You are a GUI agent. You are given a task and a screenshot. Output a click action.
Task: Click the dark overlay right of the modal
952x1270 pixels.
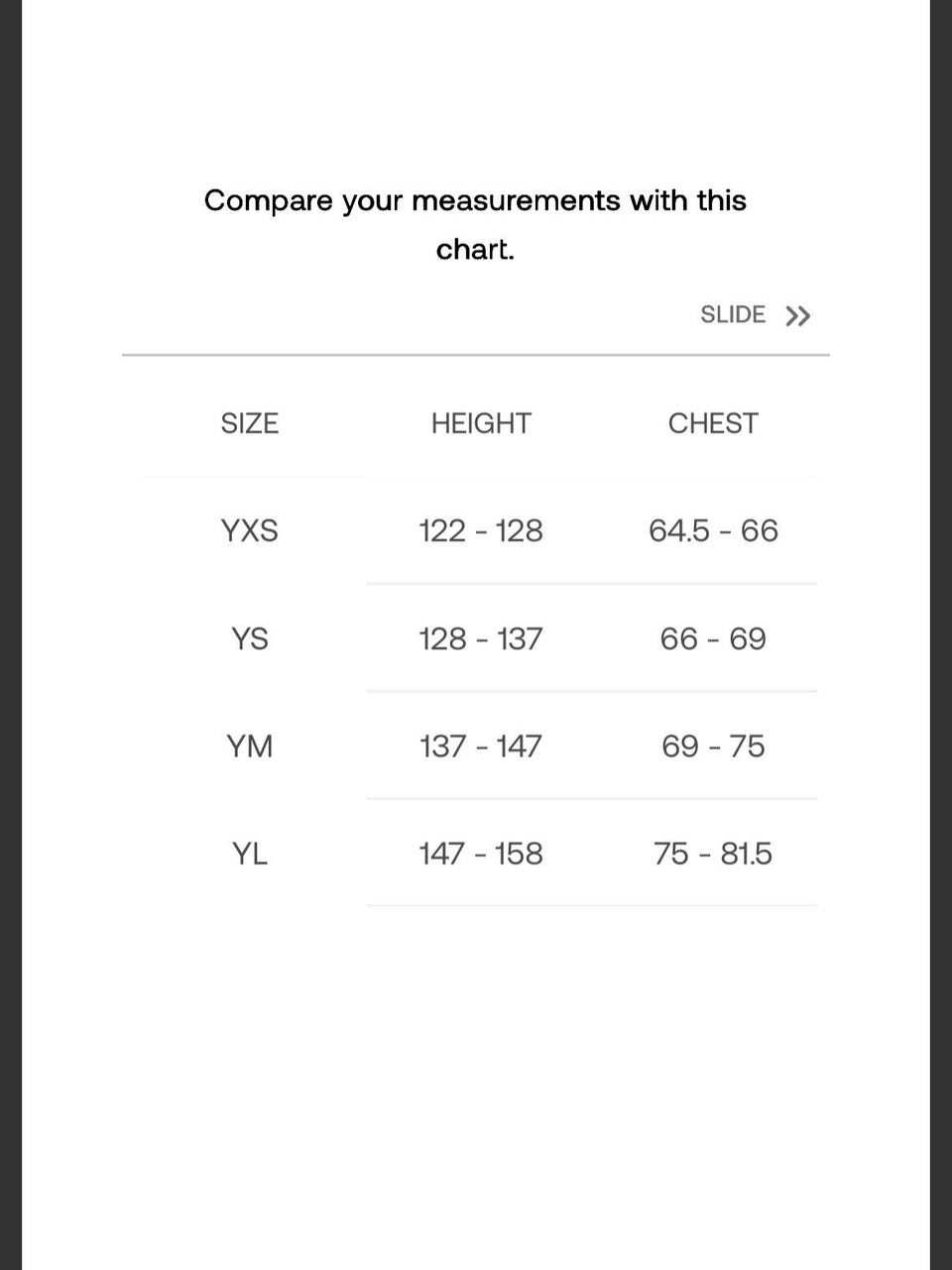(x=941, y=635)
